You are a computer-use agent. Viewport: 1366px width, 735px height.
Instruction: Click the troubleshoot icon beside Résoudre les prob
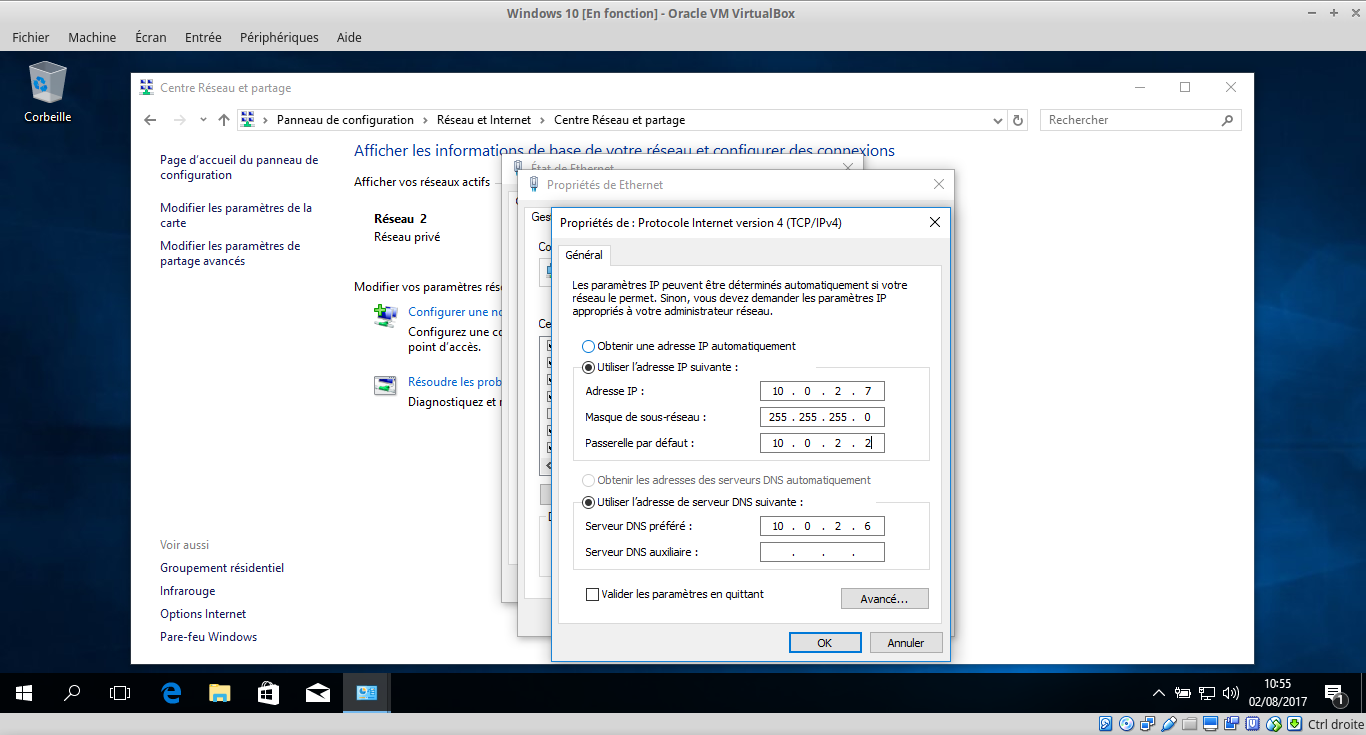coord(385,386)
